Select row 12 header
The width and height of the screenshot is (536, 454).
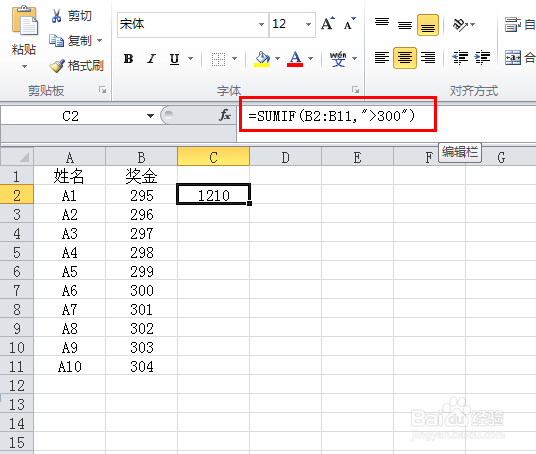17,385
